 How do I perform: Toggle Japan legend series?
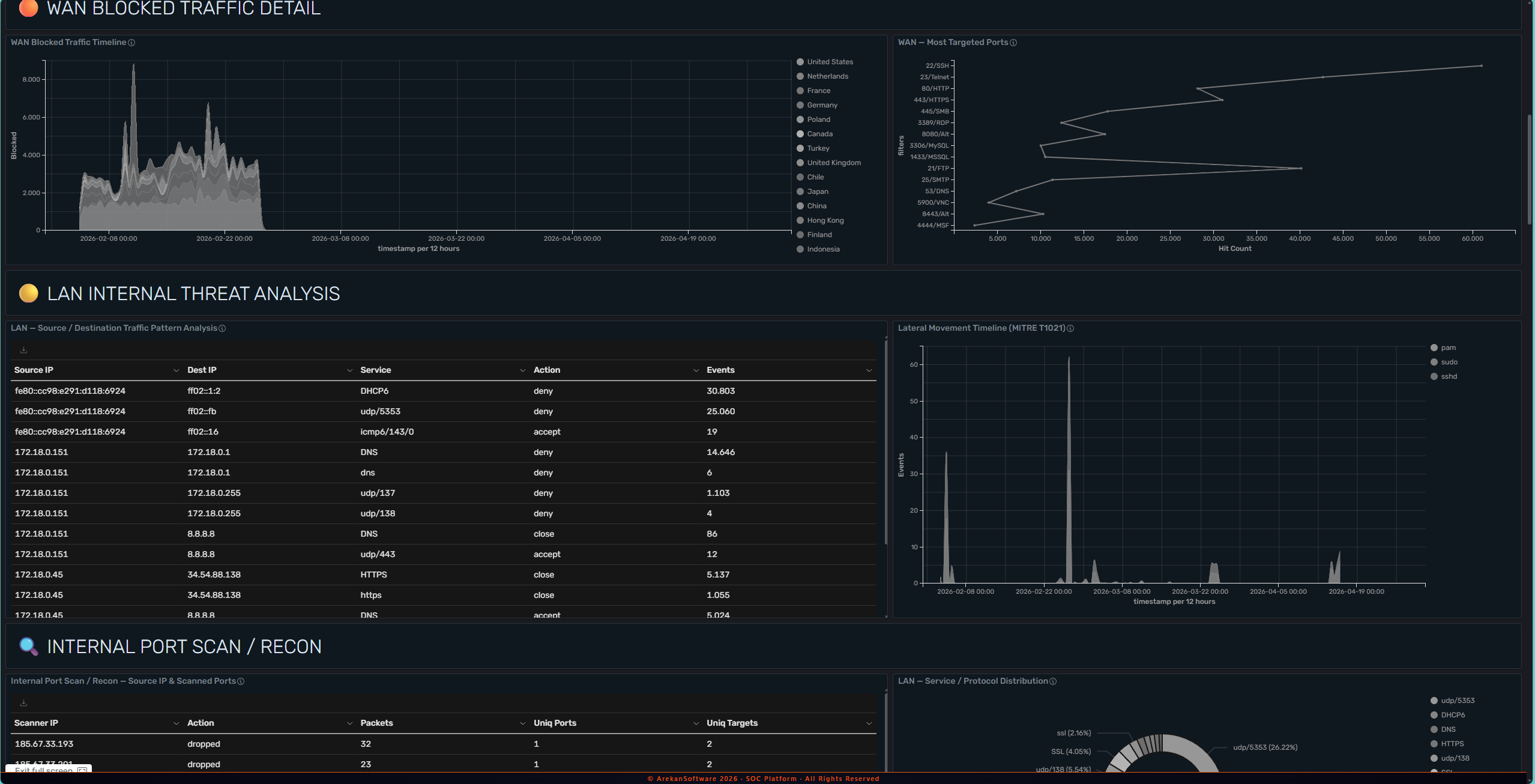pyautogui.click(x=812, y=191)
